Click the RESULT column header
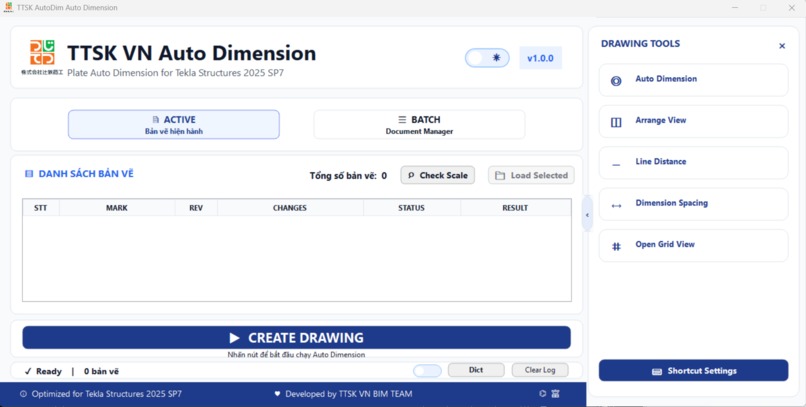Screen dimensions: 806x407 (515, 208)
